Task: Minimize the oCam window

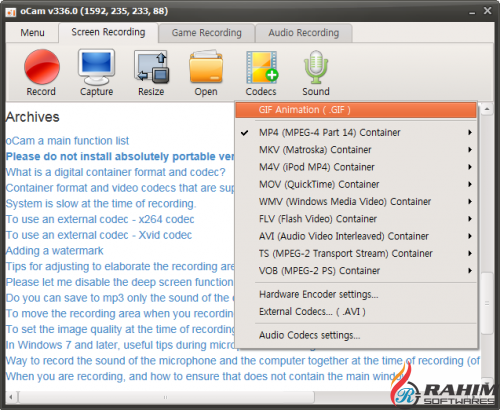Action: click(x=472, y=12)
